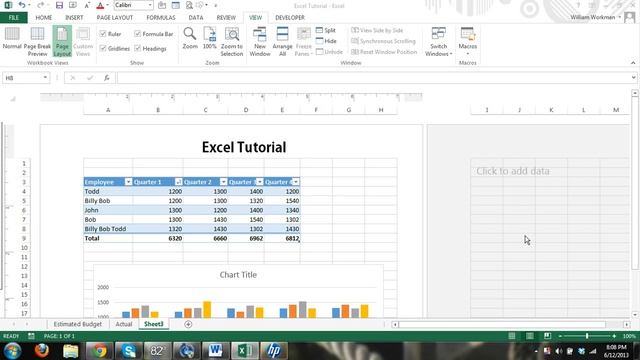
Task: Switch to Normal workbook view
Action: (12, 39)
